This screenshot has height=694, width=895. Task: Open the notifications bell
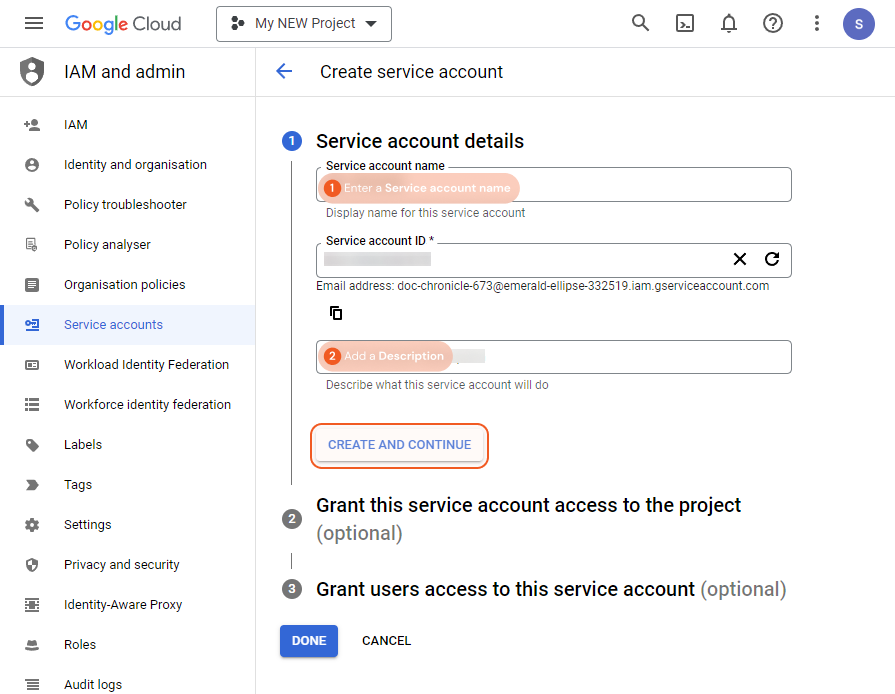click(729, 23)
